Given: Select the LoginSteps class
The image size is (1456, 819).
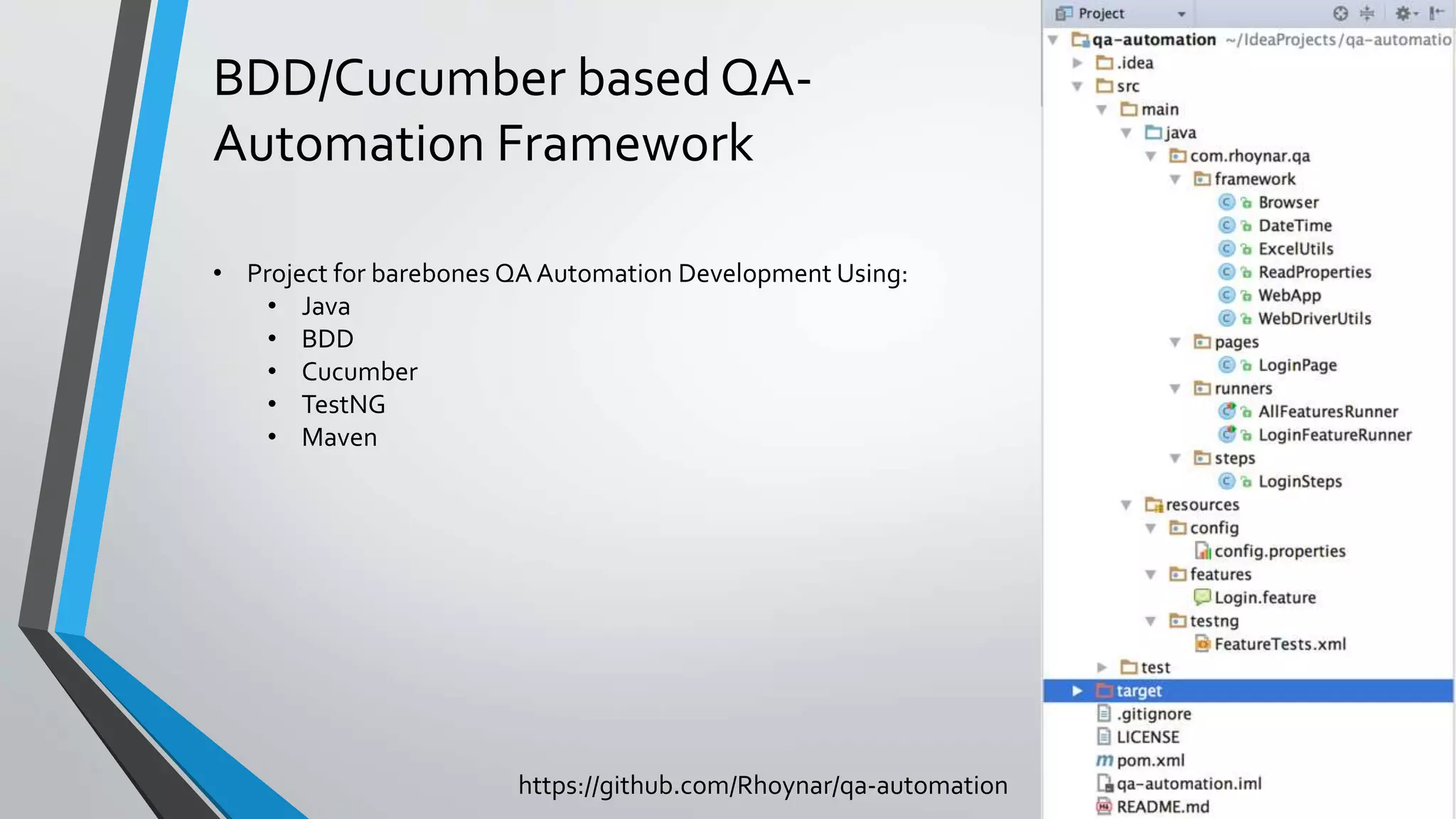Looking at the screenshot, I should pyautogui.click(x=1300, y=482).
